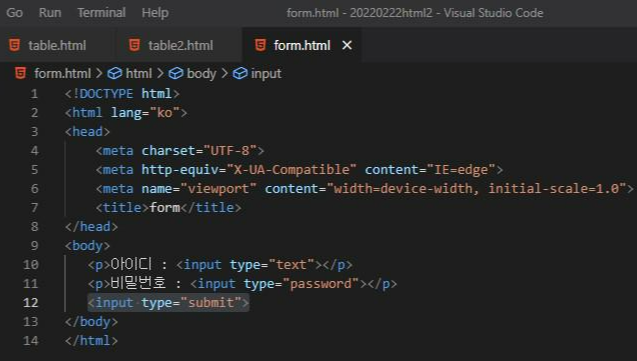Click the HTML5 icon on form.html tab

coord(260,45)
